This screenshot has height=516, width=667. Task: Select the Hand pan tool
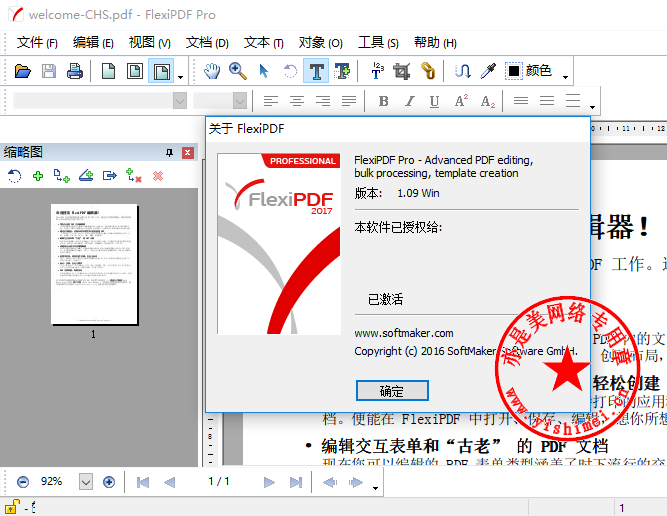point(212,71)
